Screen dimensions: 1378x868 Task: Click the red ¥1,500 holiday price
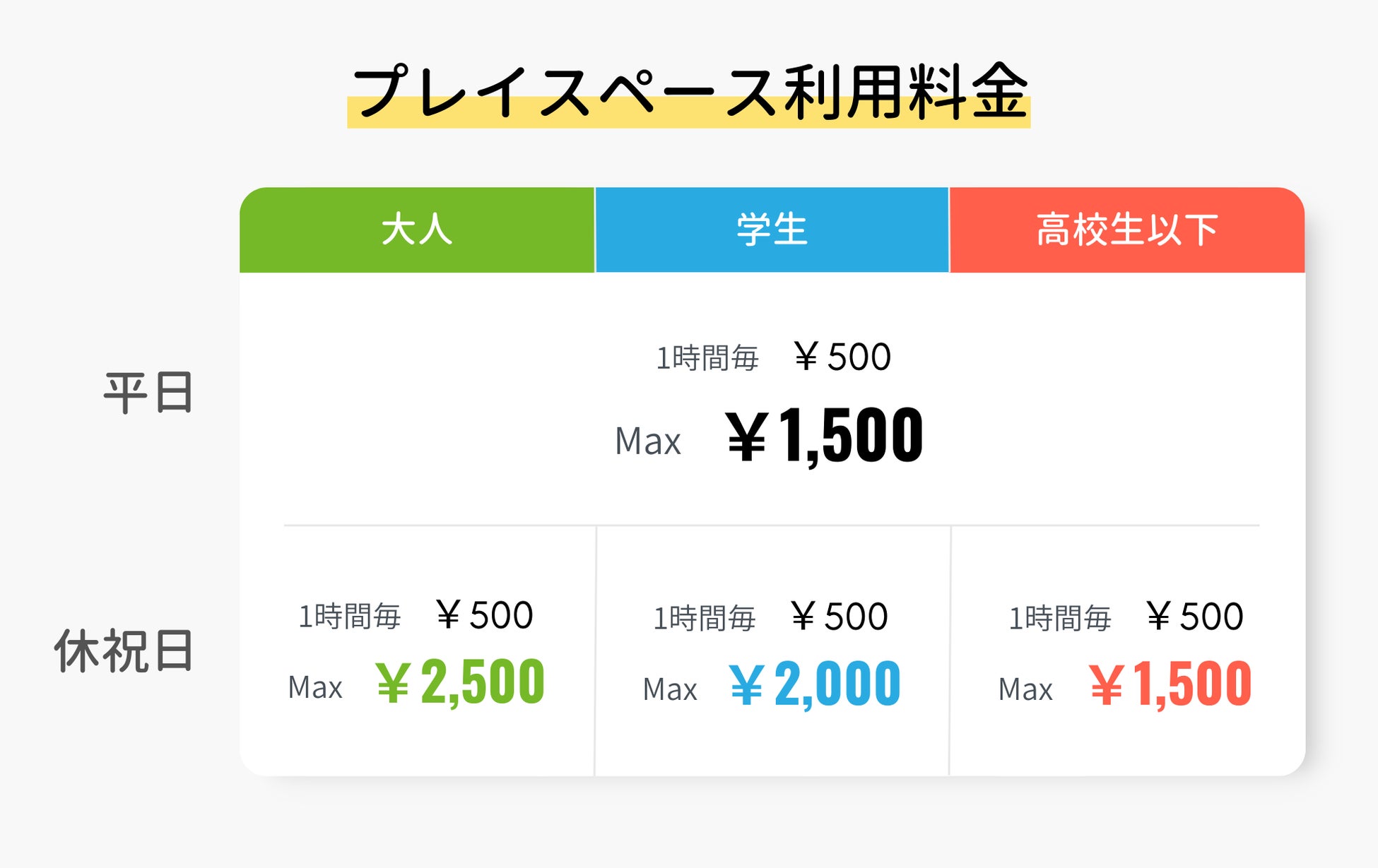(1170, 684)
